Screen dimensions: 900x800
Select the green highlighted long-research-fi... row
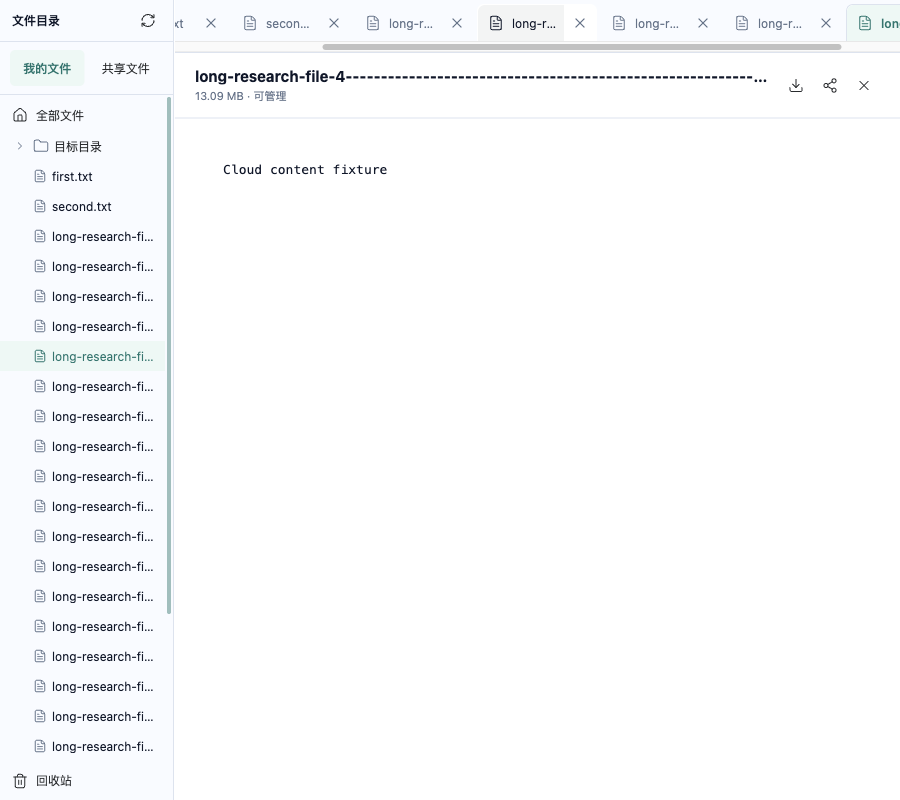83,356
